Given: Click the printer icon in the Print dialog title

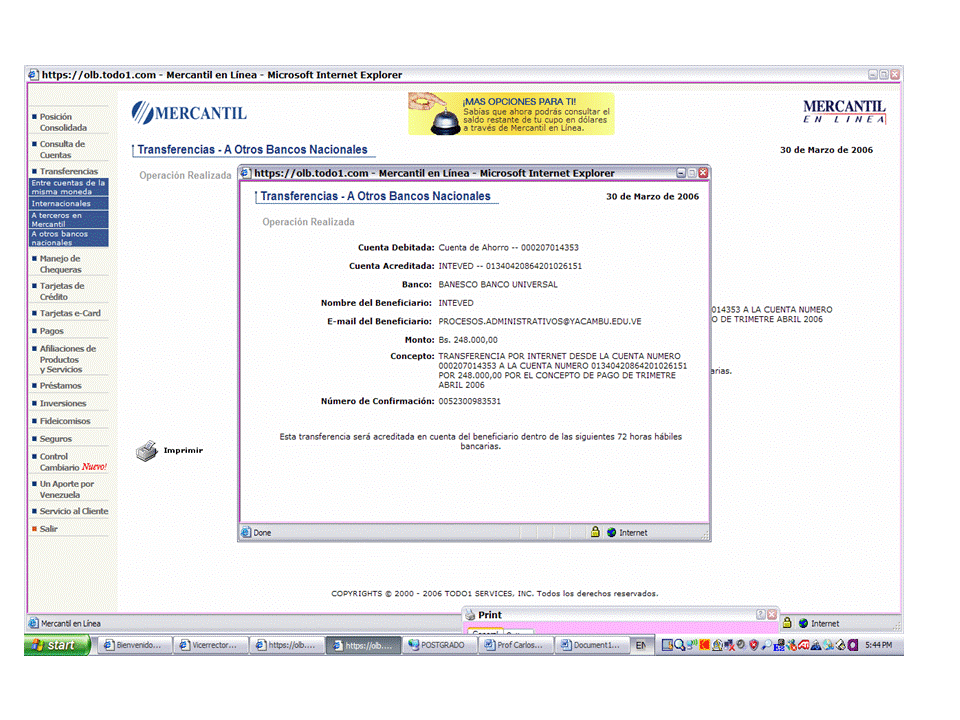Looking at the screenshot, I should pos(470,615).
